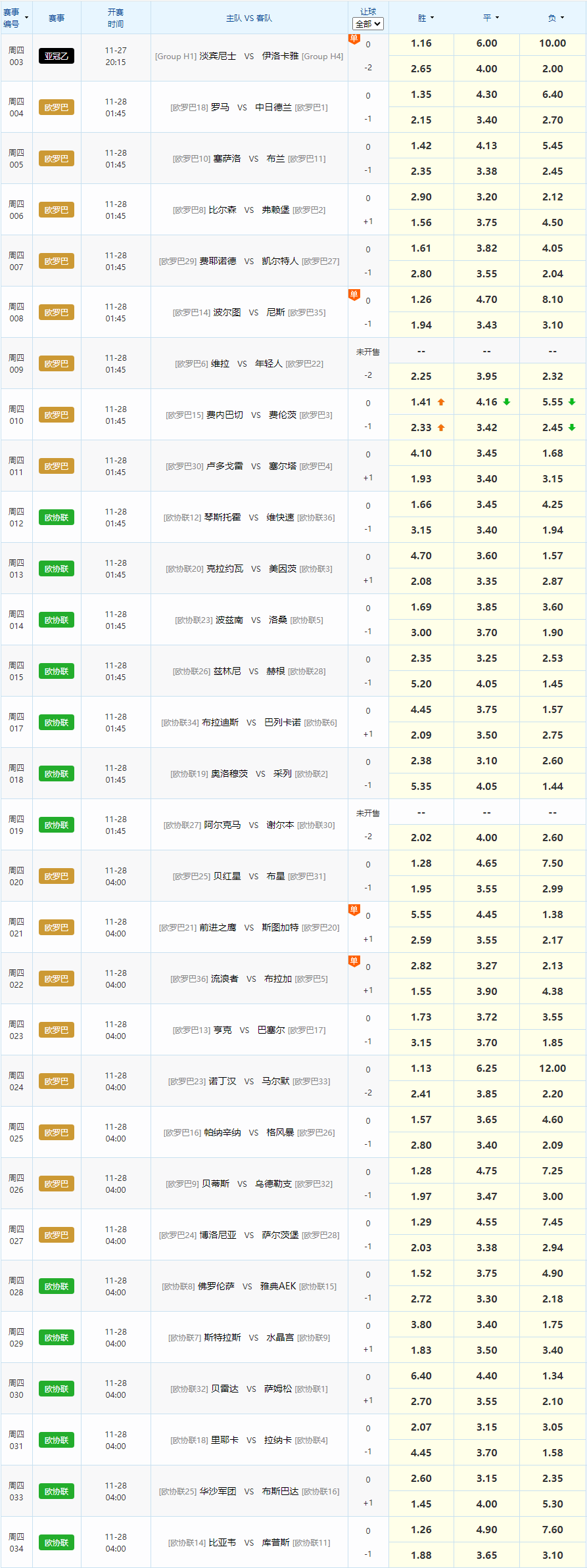Image resolution: width=587 pixels, height=1568 pixels.
Task: Open the 负 column dropdown arrow
Action: point(563,18)
